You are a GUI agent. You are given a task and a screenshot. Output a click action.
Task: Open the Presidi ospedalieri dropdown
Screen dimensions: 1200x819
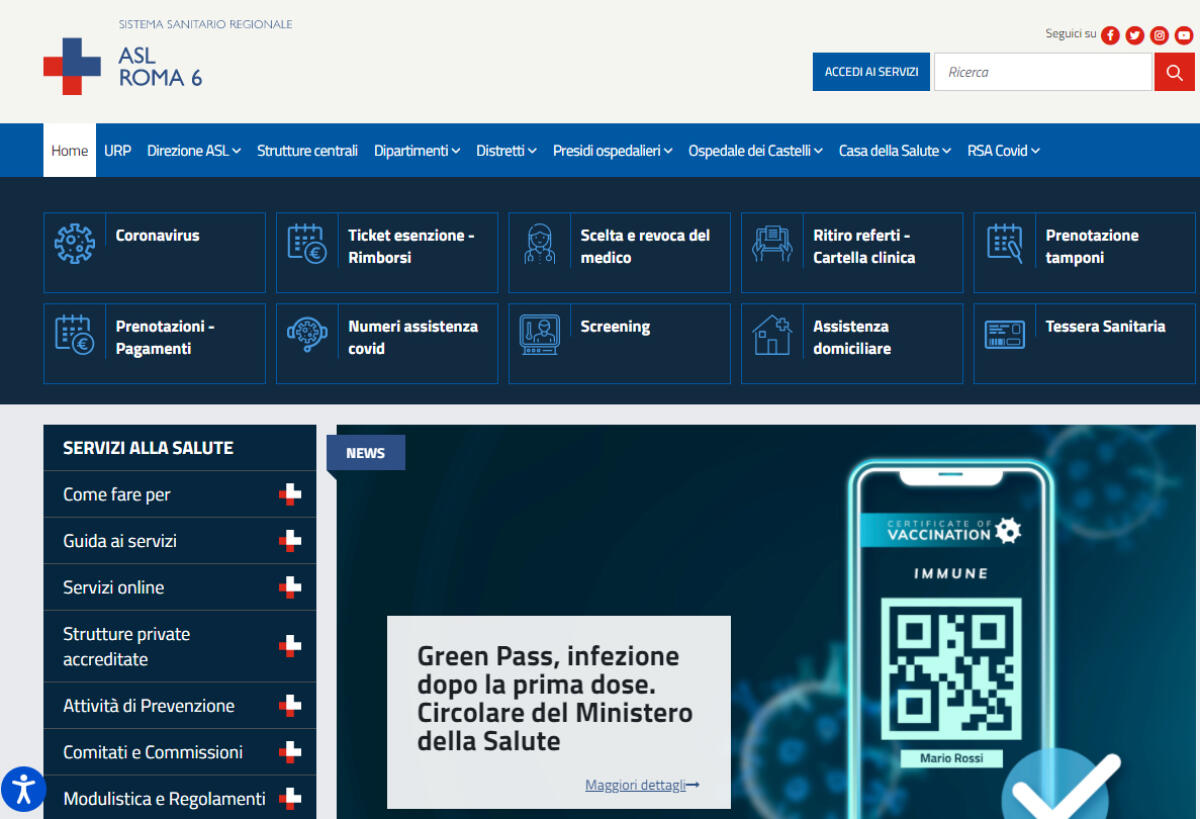(x=612, y=151)
